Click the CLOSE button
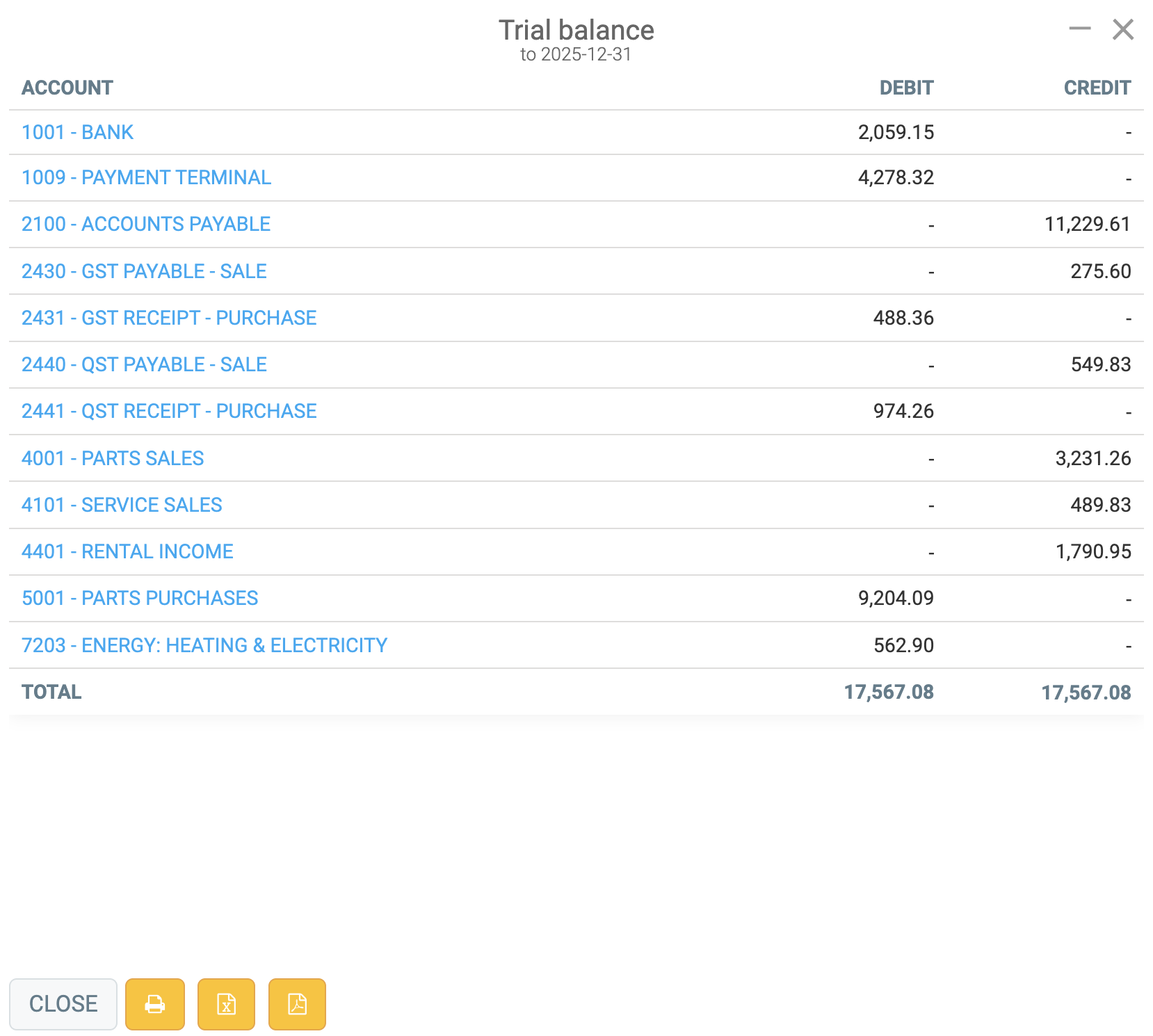 click(x=63, y=1004)
